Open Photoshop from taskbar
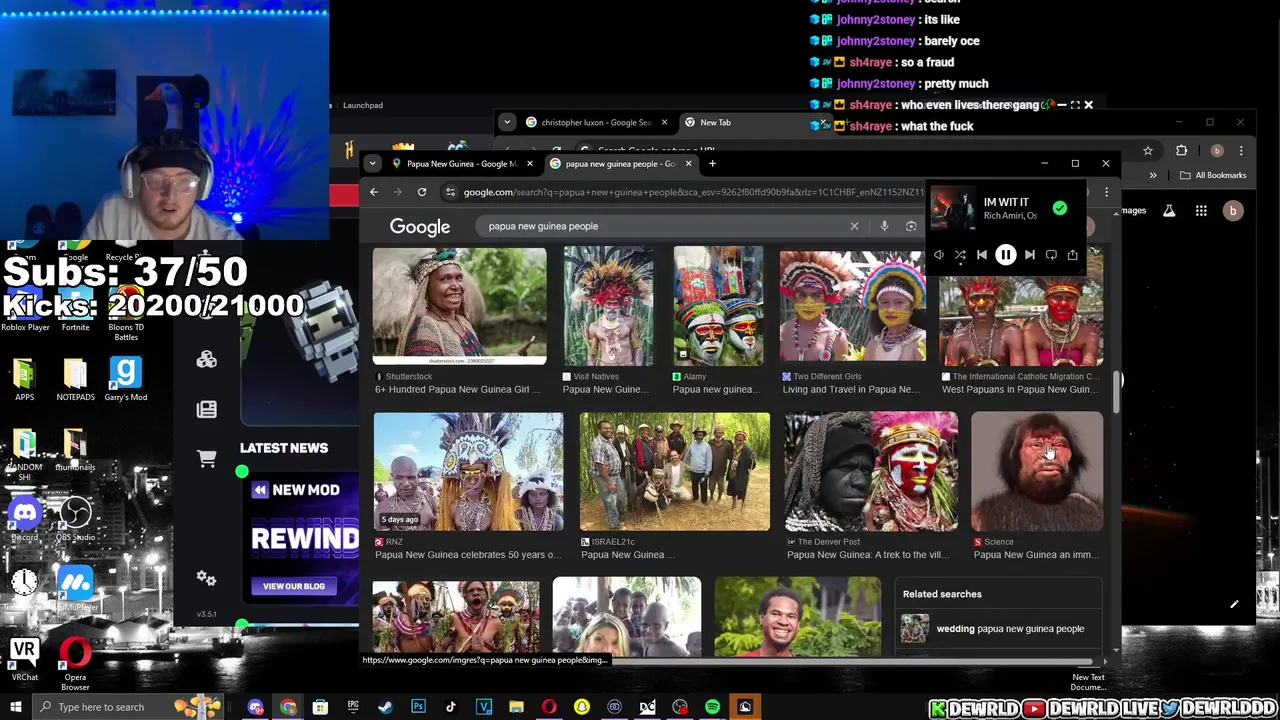The image size is (1280, 720). pos(418,707)
